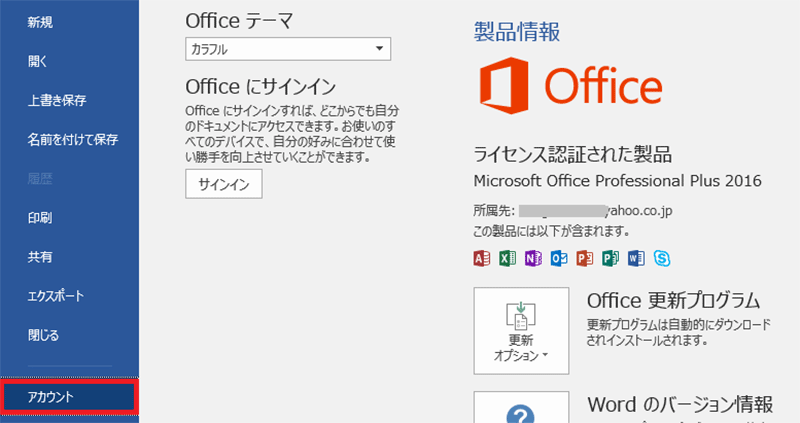Click the Skype product icon
The height and width of the screenshot is (423, 800).
662,258
